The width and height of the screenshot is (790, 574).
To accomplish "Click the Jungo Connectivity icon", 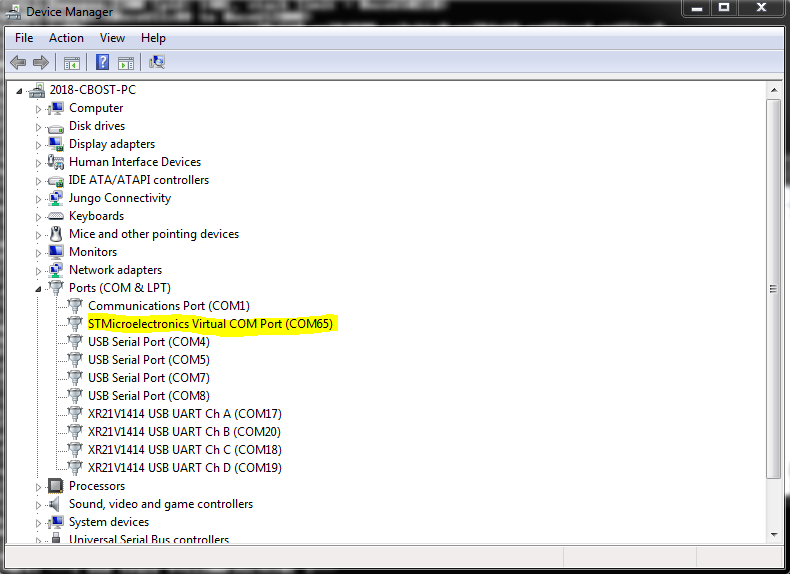I will 55,198.
